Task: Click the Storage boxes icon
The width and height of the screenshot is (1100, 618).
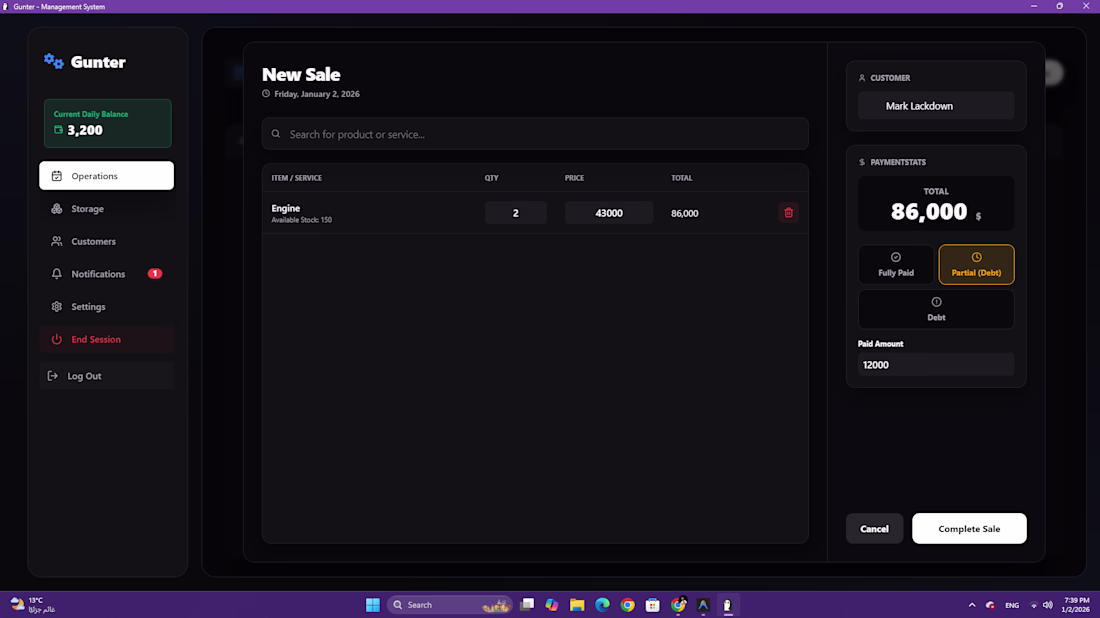Action: 57,208
